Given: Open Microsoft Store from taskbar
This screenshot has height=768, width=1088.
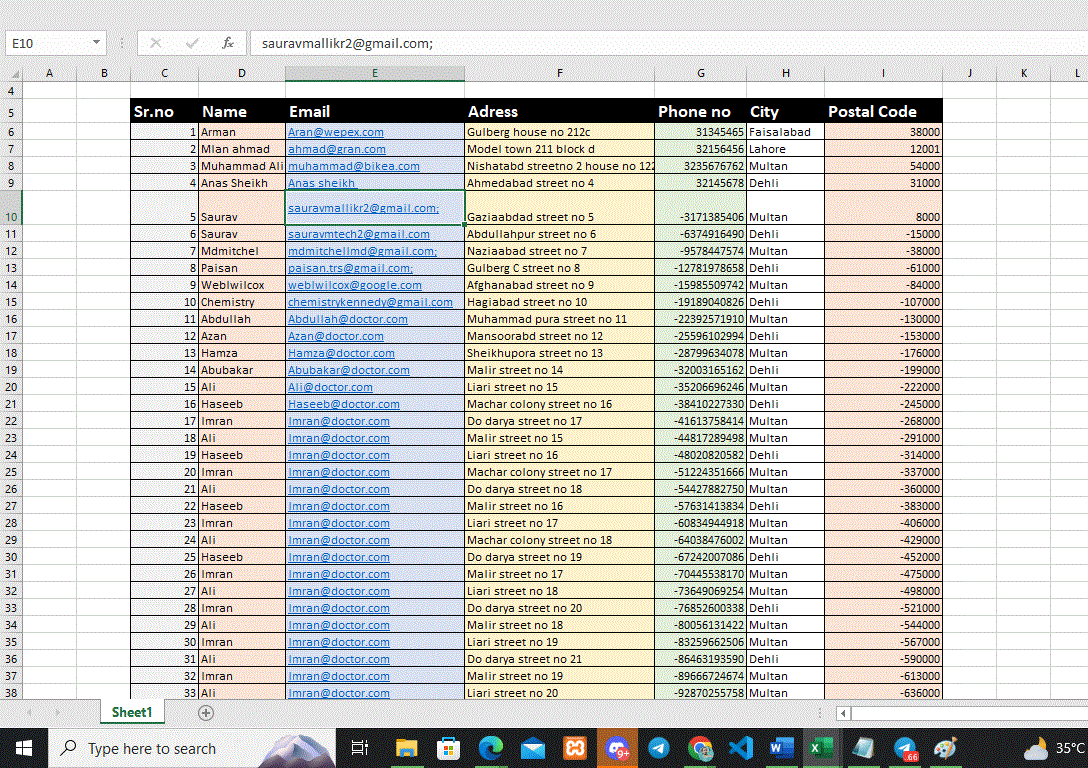Looking at the screenshot, I should tap(449, 748).
